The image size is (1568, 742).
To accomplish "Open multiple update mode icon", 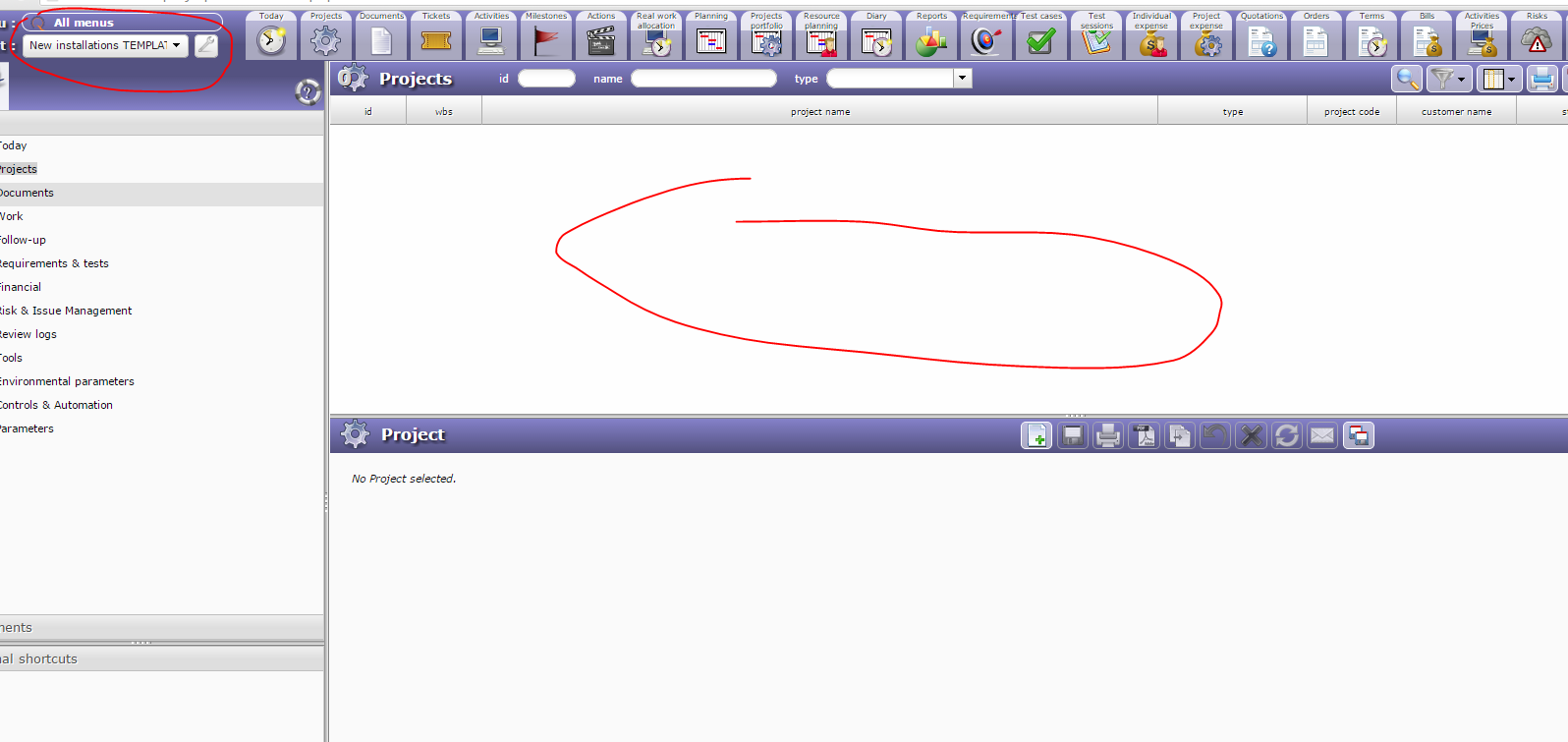I will [x=1359, y=435].
